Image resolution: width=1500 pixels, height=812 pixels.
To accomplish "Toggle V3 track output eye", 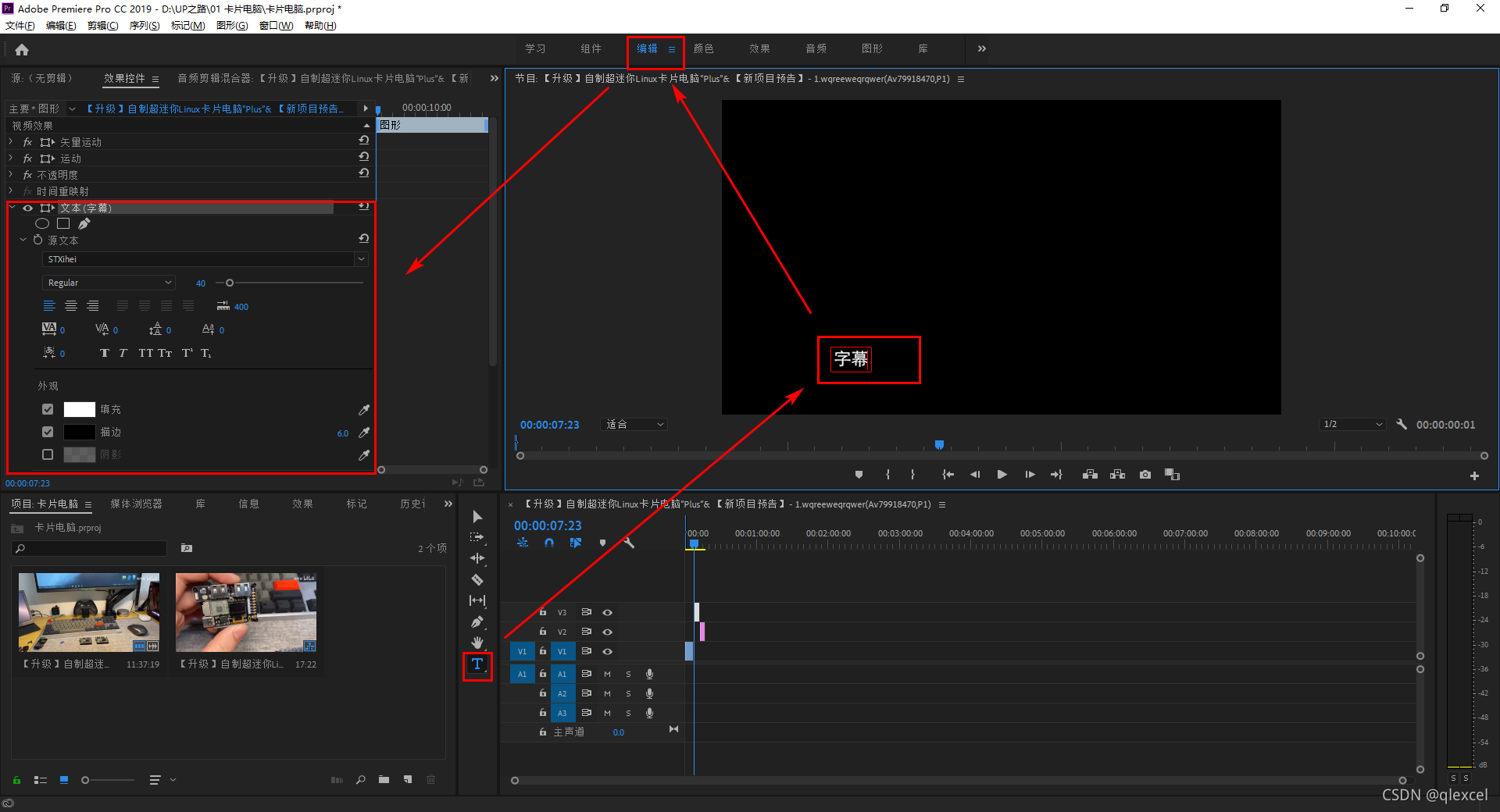I will click(x=607, y=613).
